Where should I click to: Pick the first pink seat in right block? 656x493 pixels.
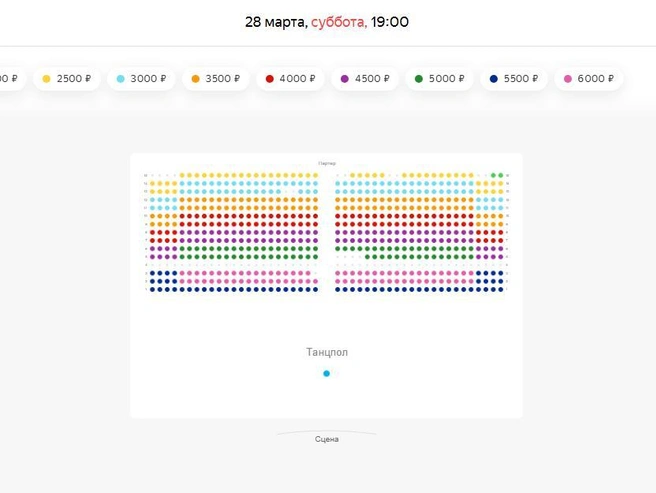pyautogui.click(x=338, y=273)
